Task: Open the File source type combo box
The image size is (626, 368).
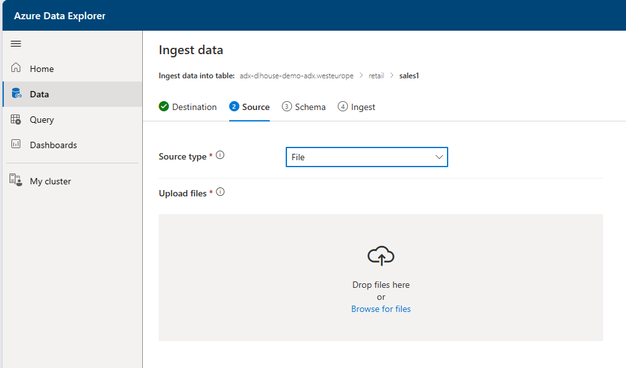Action: click(366, 157)
